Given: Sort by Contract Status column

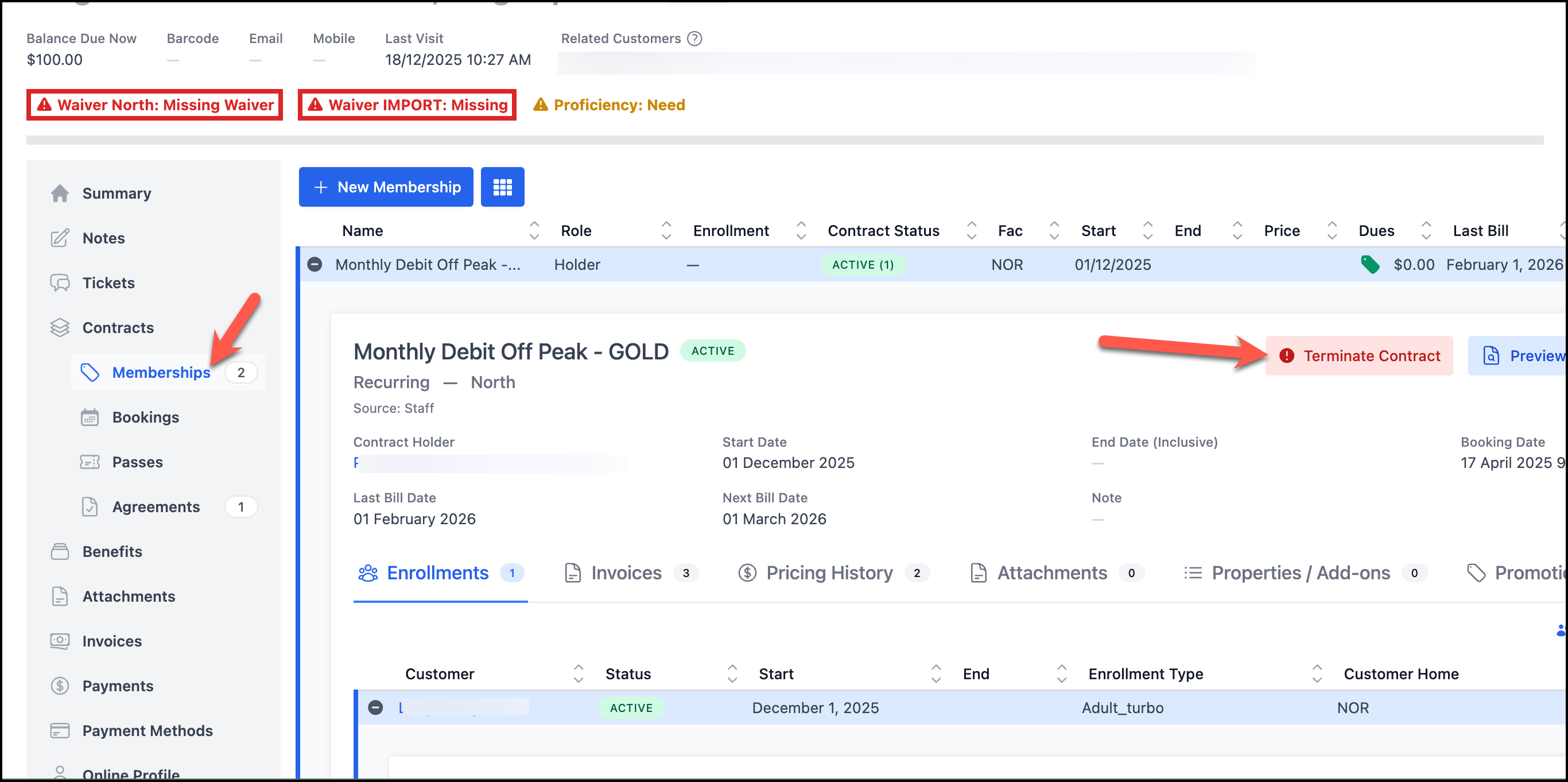Looking at the screenshot, I should coord(971,230).
